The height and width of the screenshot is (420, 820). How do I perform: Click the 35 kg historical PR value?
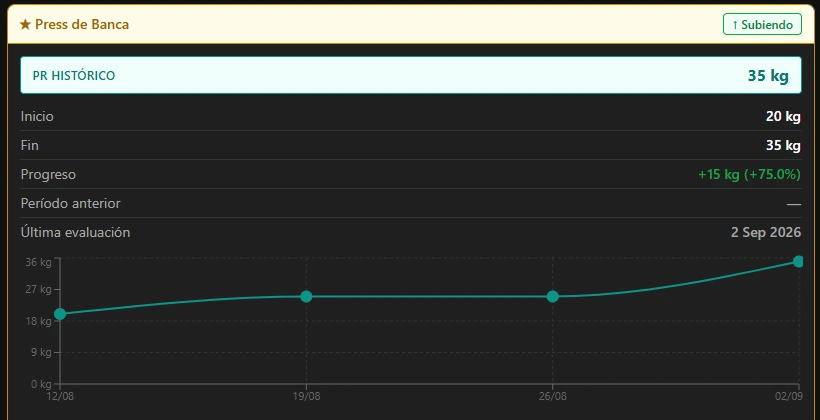pyautogui.click(x=768, y=75)
